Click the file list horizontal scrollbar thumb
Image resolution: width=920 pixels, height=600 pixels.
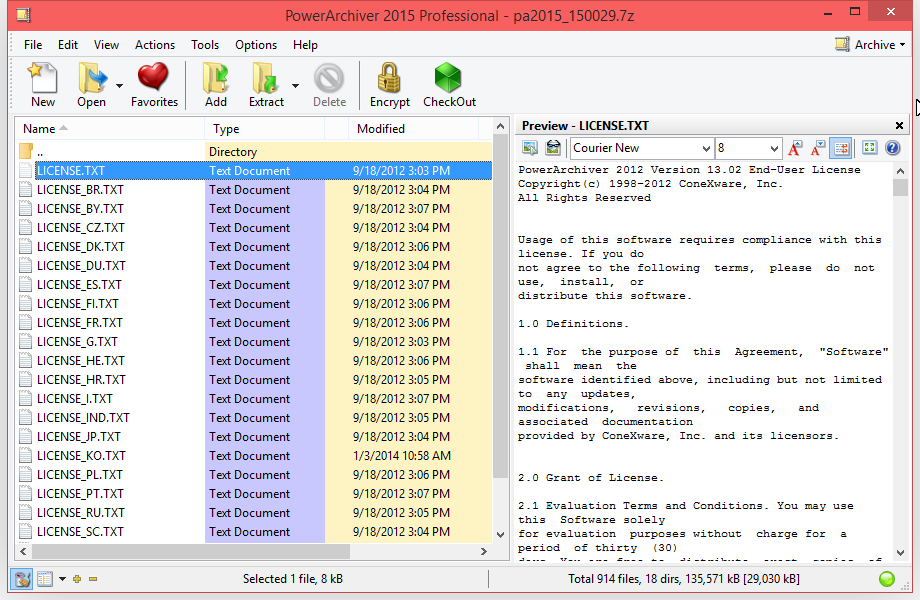pos(191,551)
